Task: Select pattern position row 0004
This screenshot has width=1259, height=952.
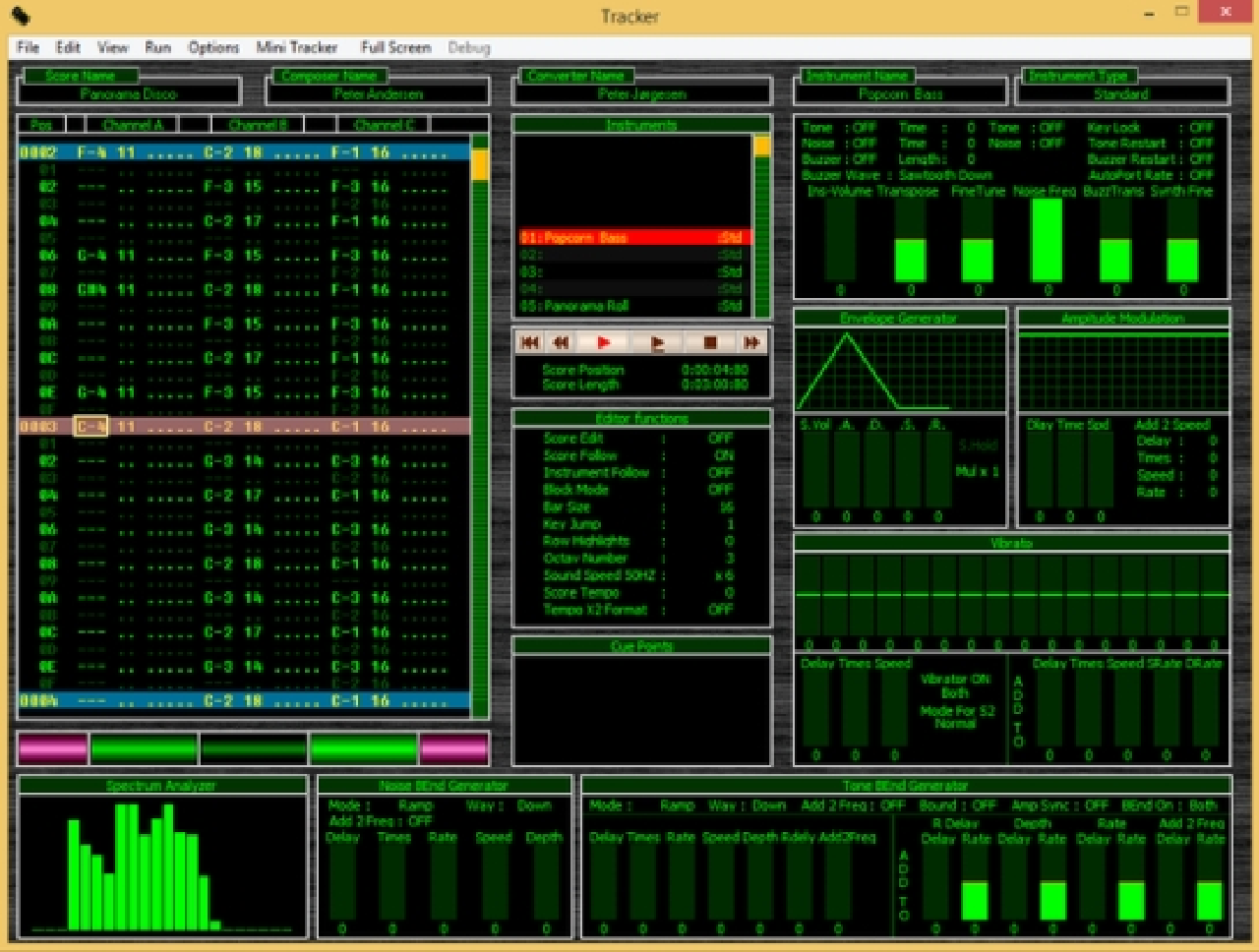Action: coord(245,700)
